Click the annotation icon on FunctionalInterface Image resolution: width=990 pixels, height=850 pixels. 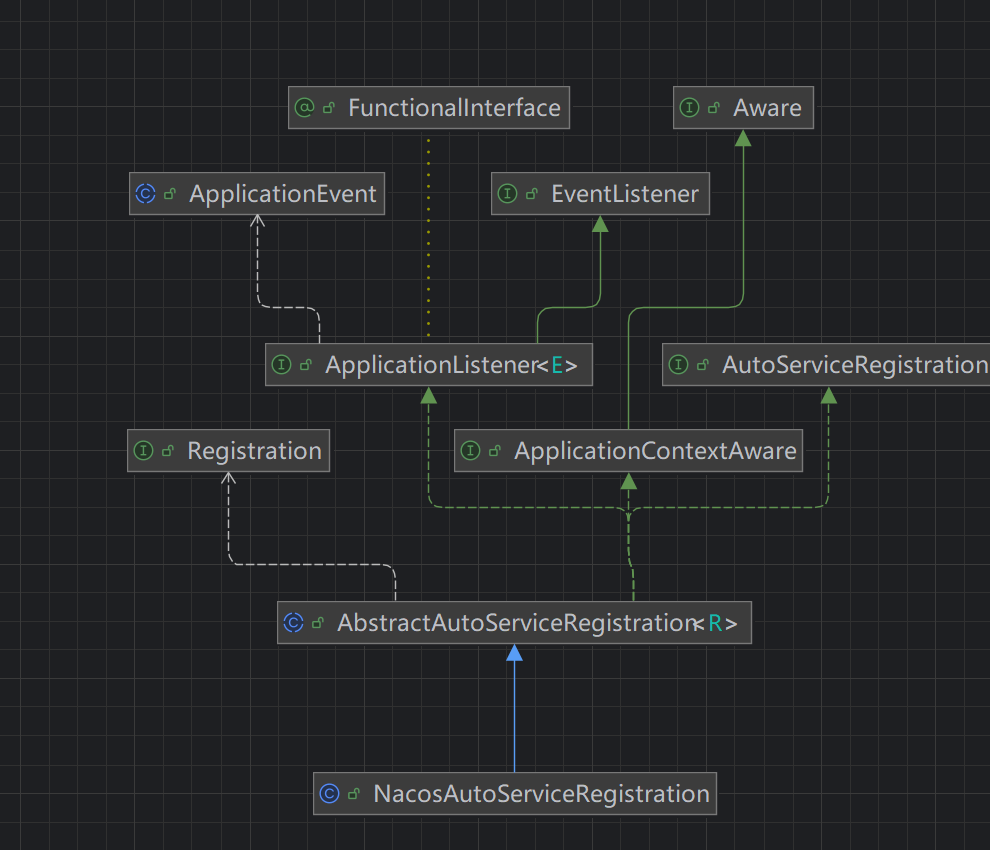coord(304,108)
